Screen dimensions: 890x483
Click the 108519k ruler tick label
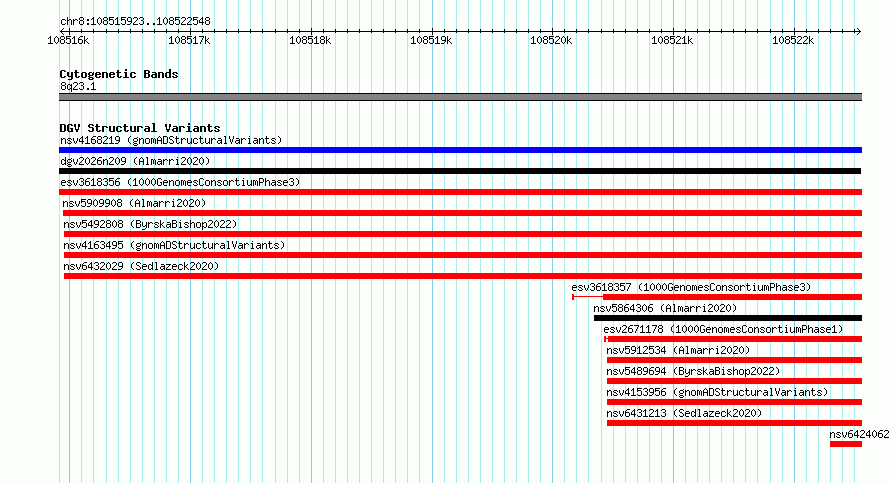point(431,40)
